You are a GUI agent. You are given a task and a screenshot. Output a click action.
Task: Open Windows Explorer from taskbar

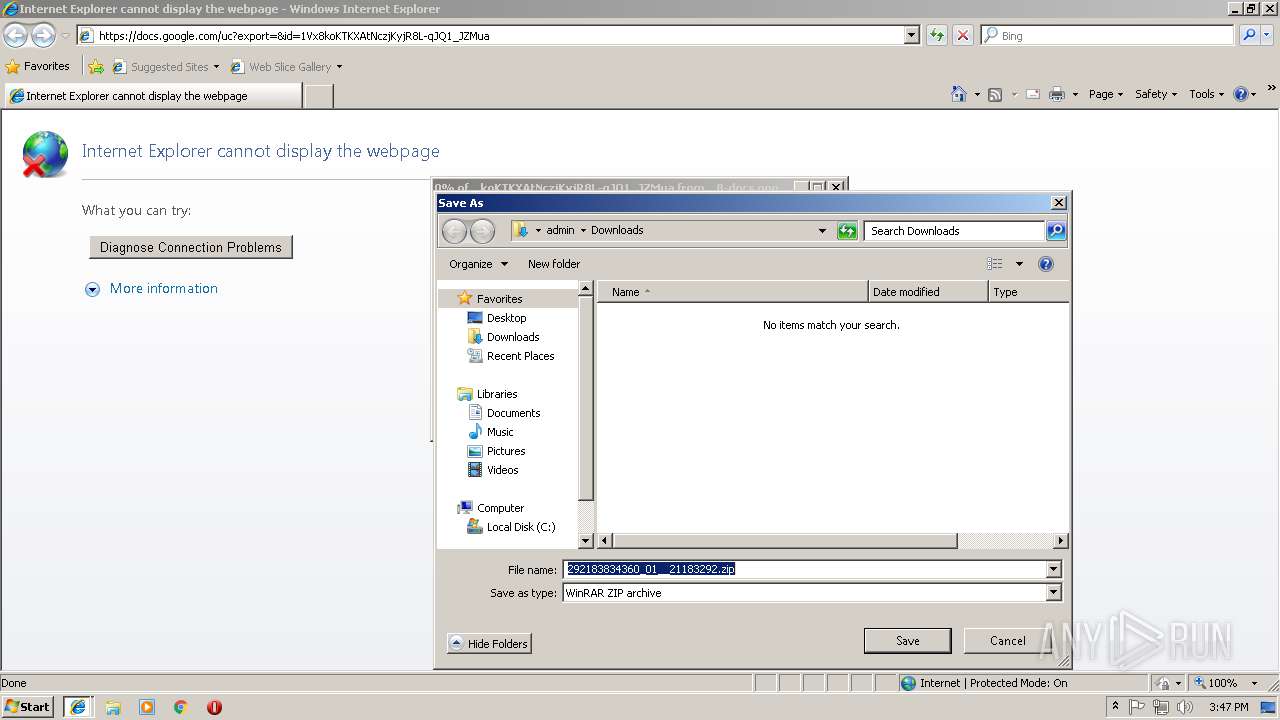coord(113,707)
